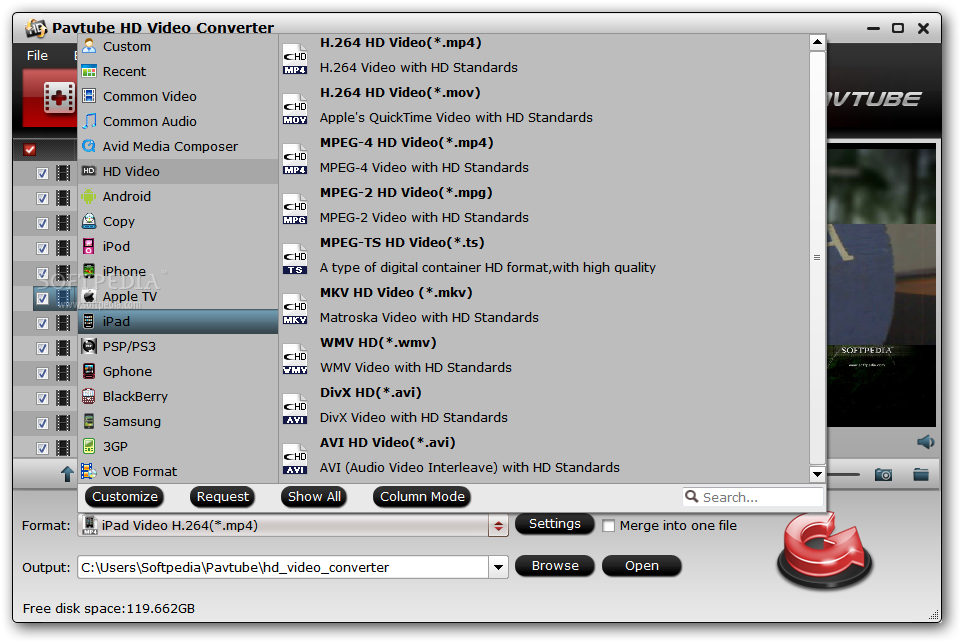Click the preview volume slider

coord(844,474)
